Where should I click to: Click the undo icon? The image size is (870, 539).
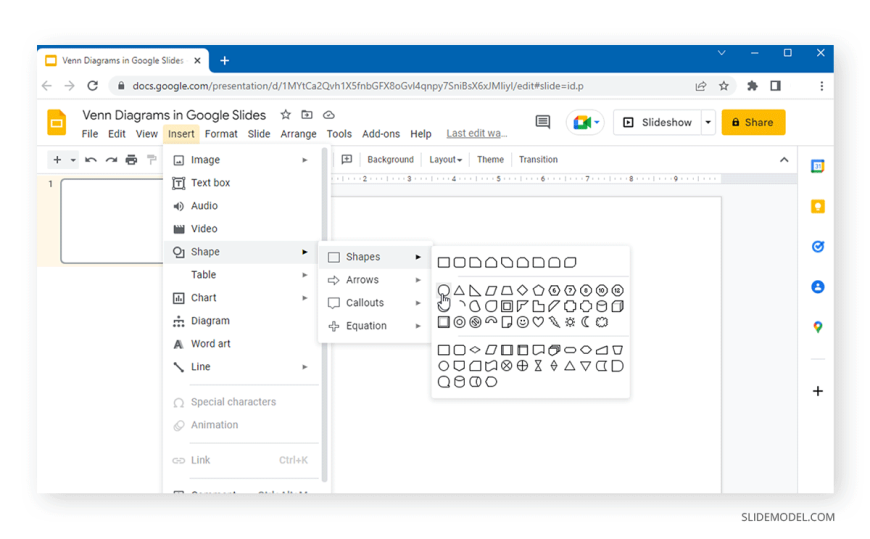coord(90,160)
